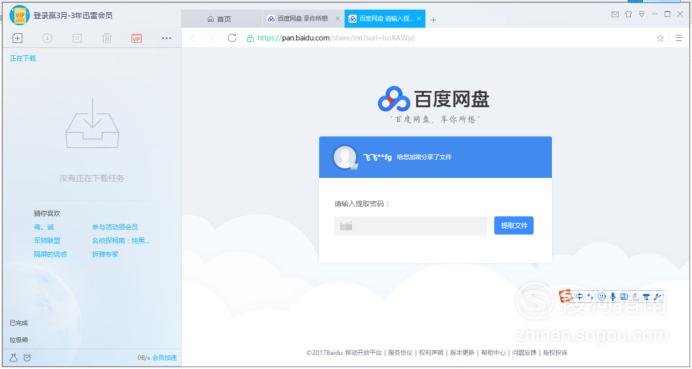The width and height of the screenshot is (692, 369).
Task: Reload the Baidu Netdisk page
Action: pyautogui.click(x=232, y=38)
